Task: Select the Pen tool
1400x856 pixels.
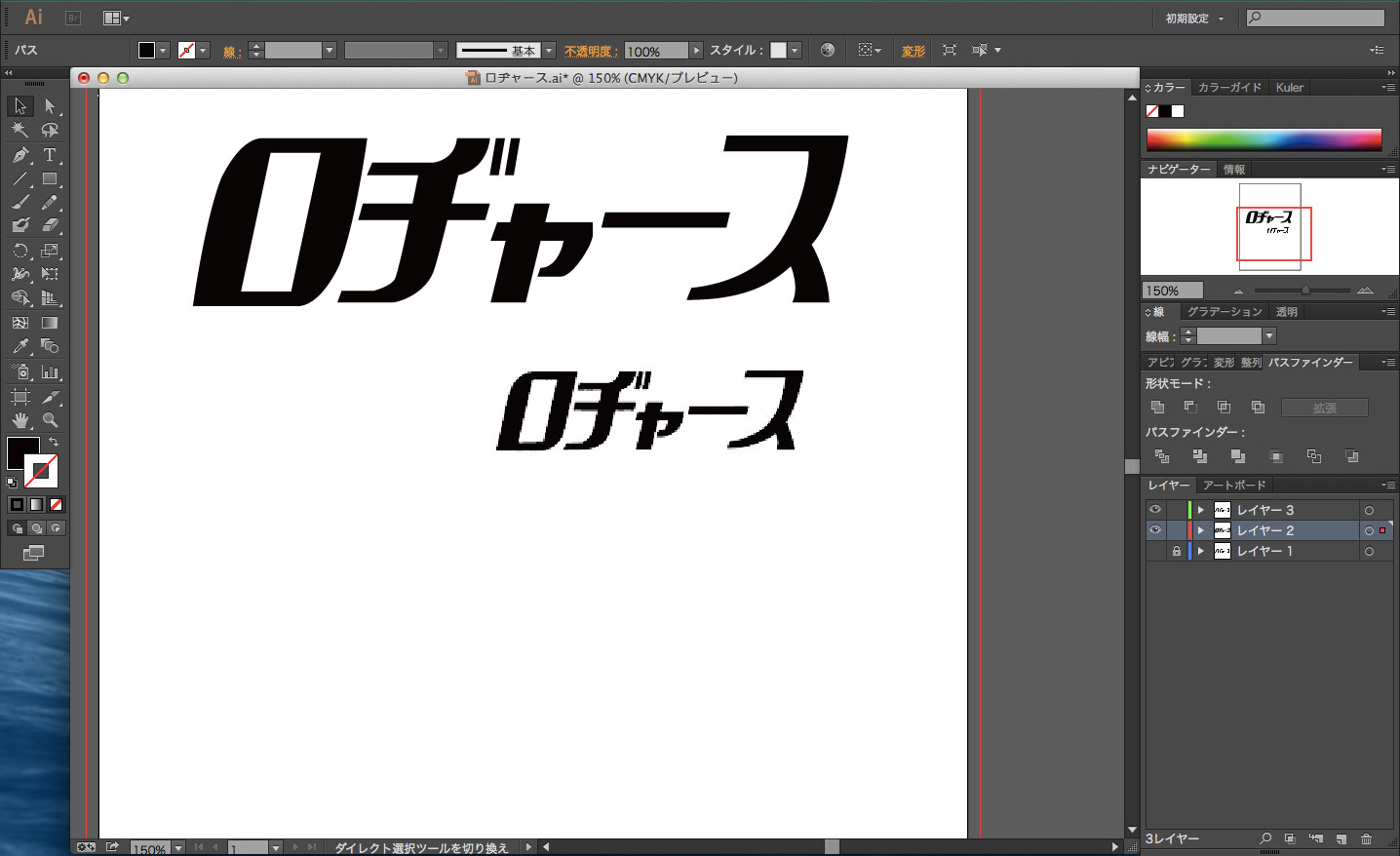Action: pos(20,155)
